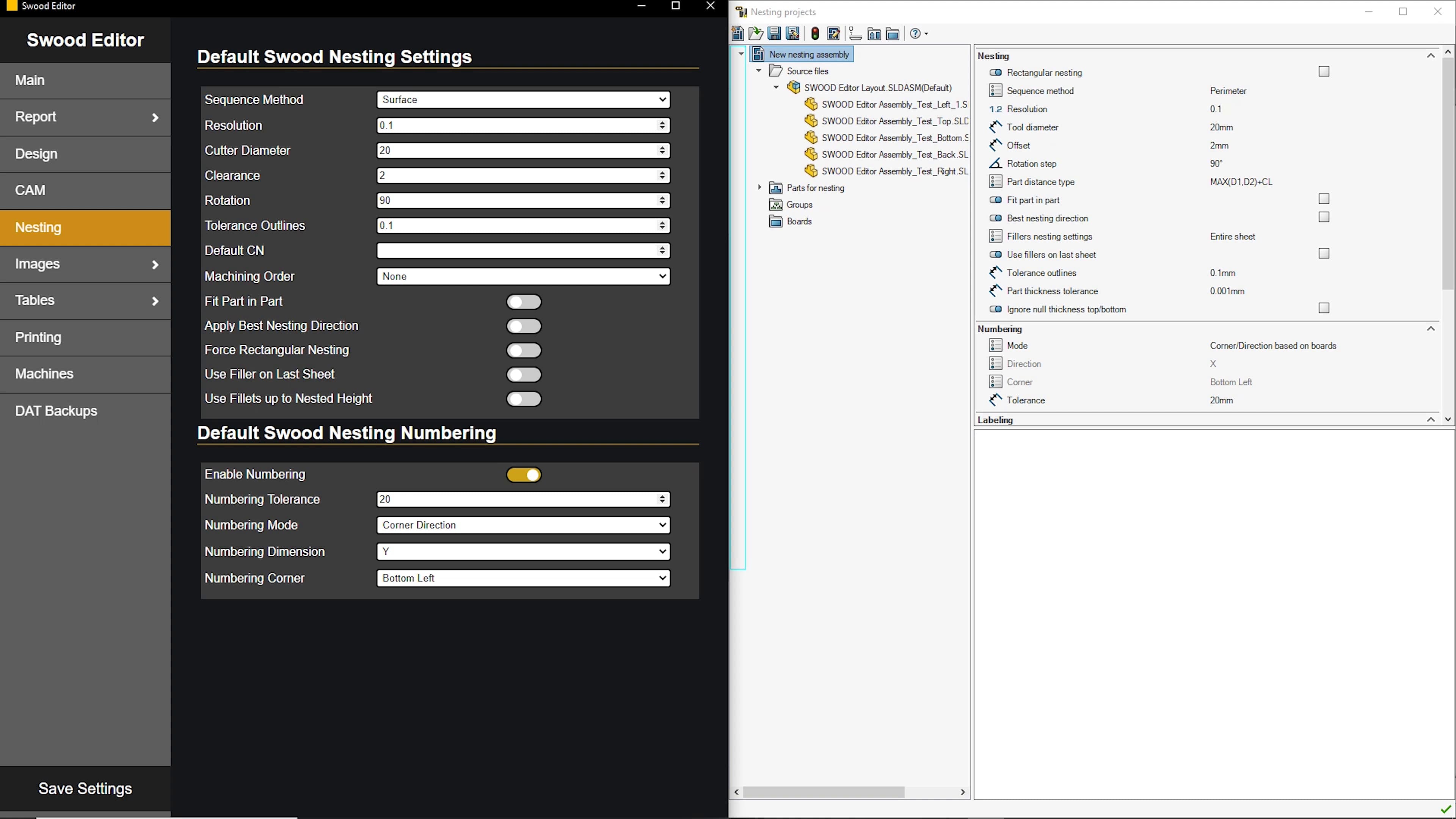Viewport: 1456px width, 819px height.
Task: Edit the nesting layout with the pencil icon
Action: (834, 33)
